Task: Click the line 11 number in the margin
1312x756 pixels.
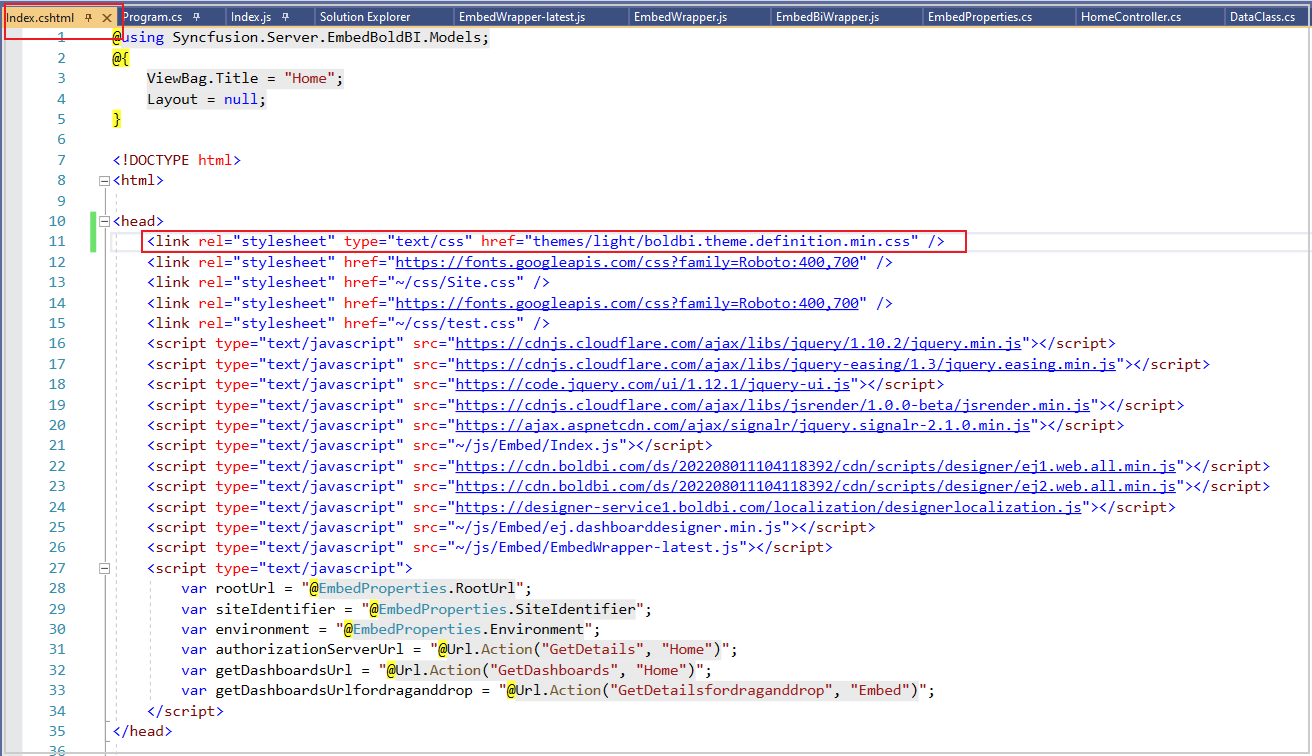Action: tap(56, 242)
